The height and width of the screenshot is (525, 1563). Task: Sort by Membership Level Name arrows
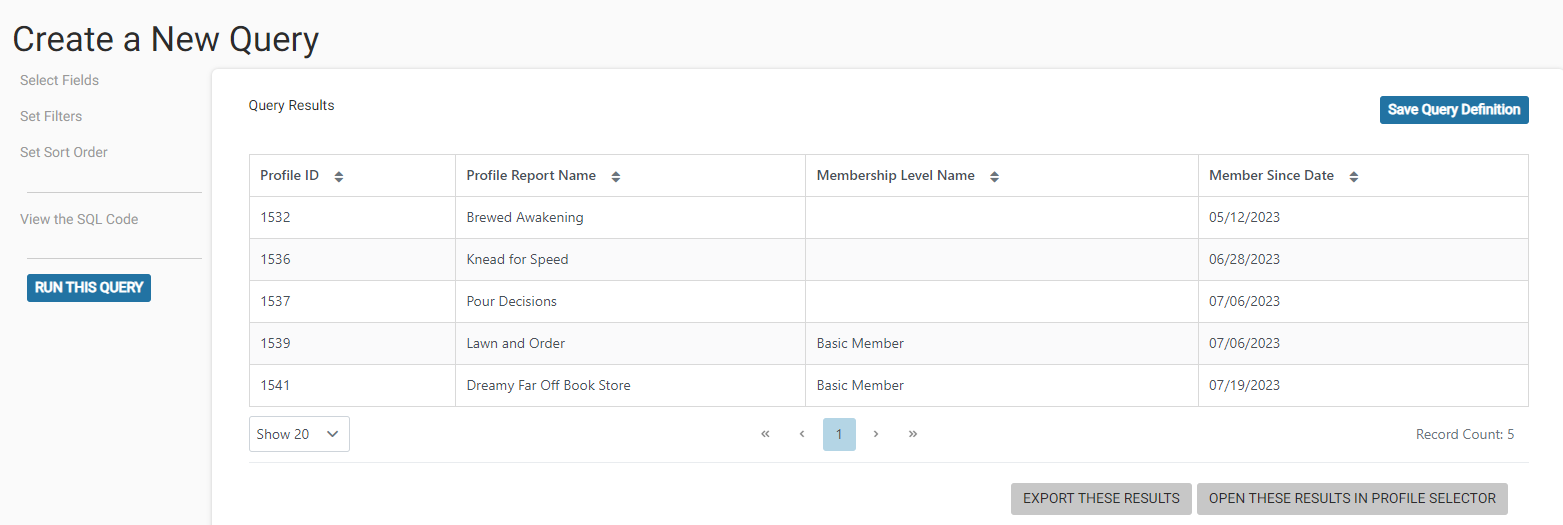tap(995, 176)
